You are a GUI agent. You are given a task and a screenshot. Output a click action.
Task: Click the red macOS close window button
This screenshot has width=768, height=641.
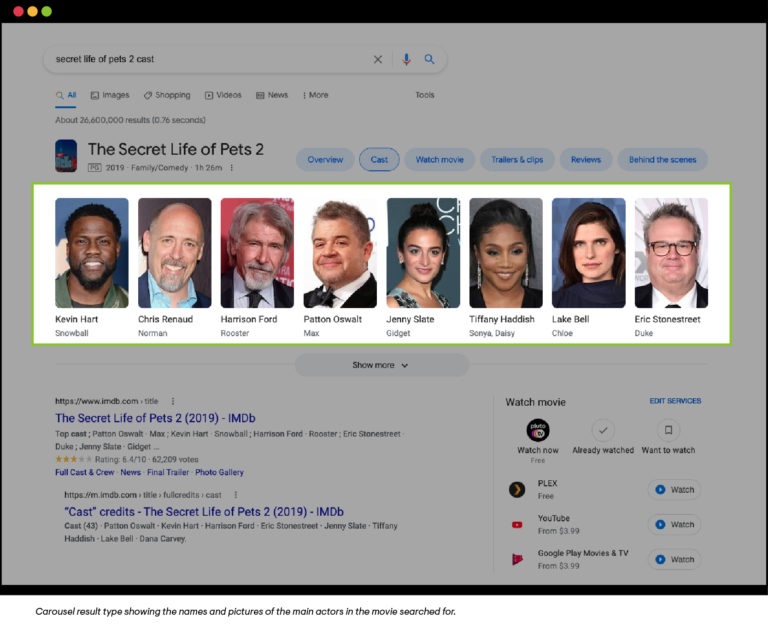coord(19,11)
